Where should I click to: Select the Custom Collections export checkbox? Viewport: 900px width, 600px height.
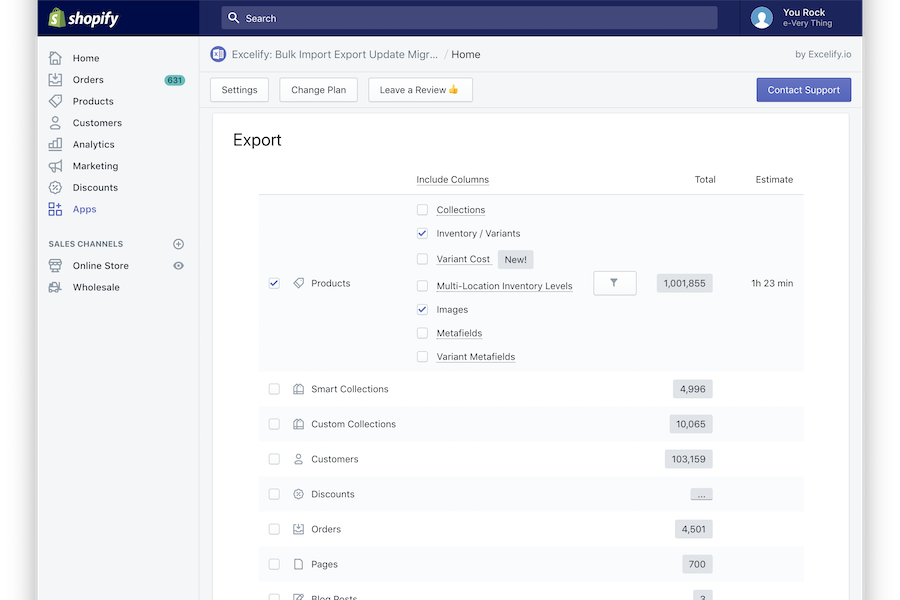point(274,424)
